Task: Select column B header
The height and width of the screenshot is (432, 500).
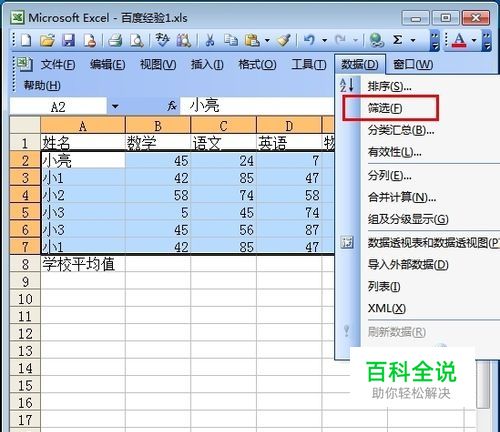Action: pos(158,125)
